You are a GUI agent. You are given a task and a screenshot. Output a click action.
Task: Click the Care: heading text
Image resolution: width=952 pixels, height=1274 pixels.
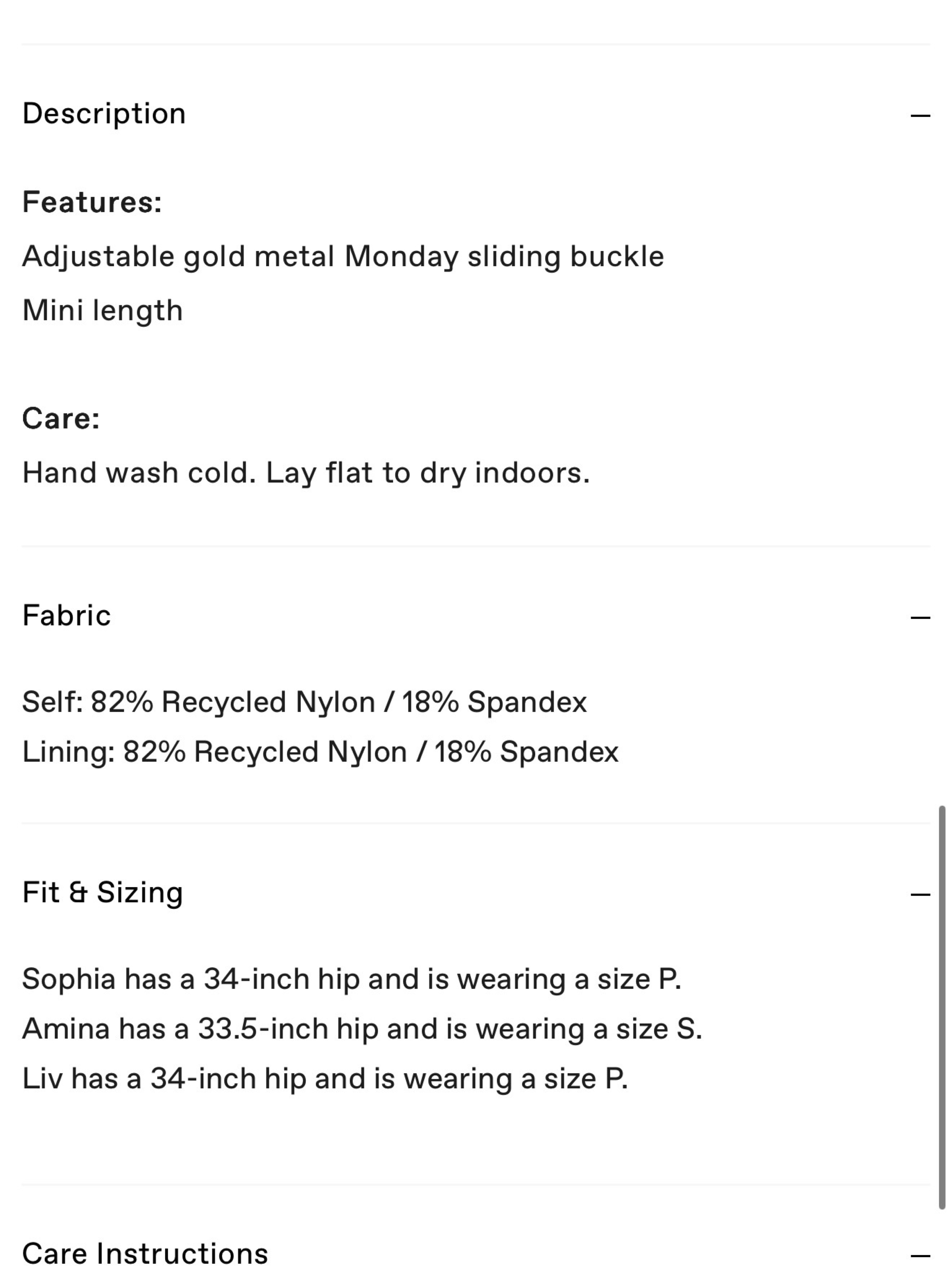61,419
